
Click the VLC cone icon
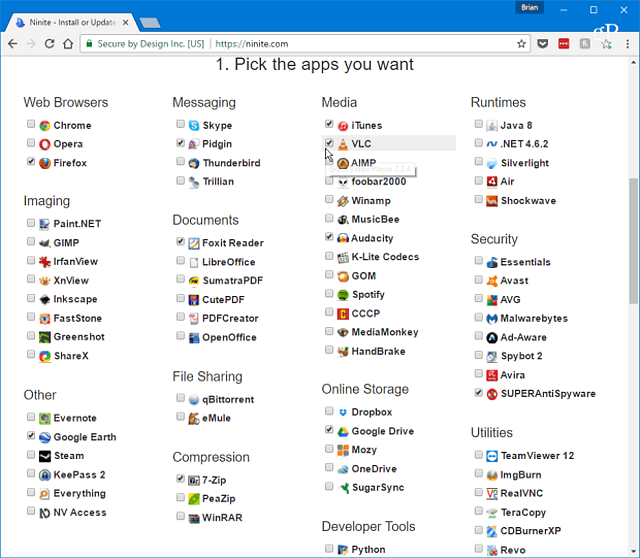click(343, 144)
